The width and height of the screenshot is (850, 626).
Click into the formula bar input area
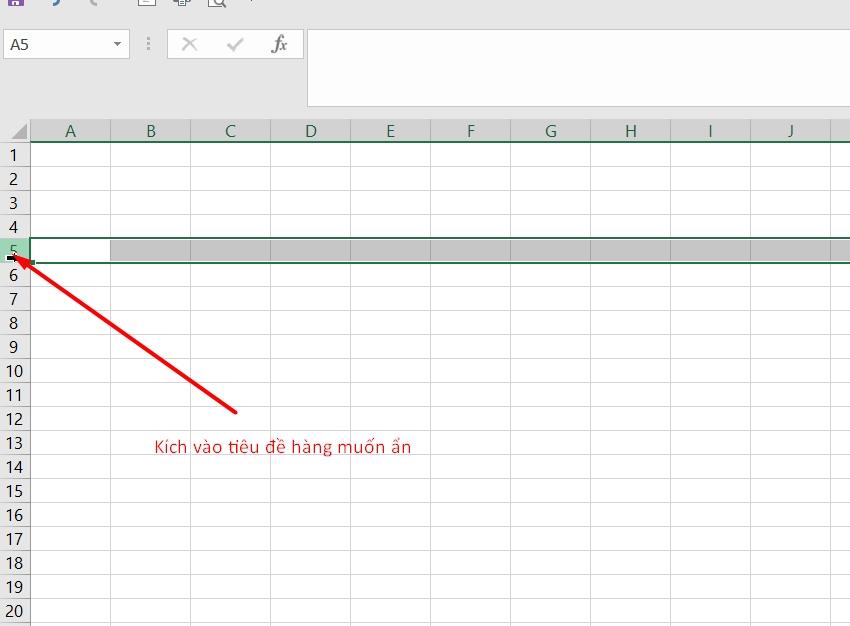coord(578,68)
